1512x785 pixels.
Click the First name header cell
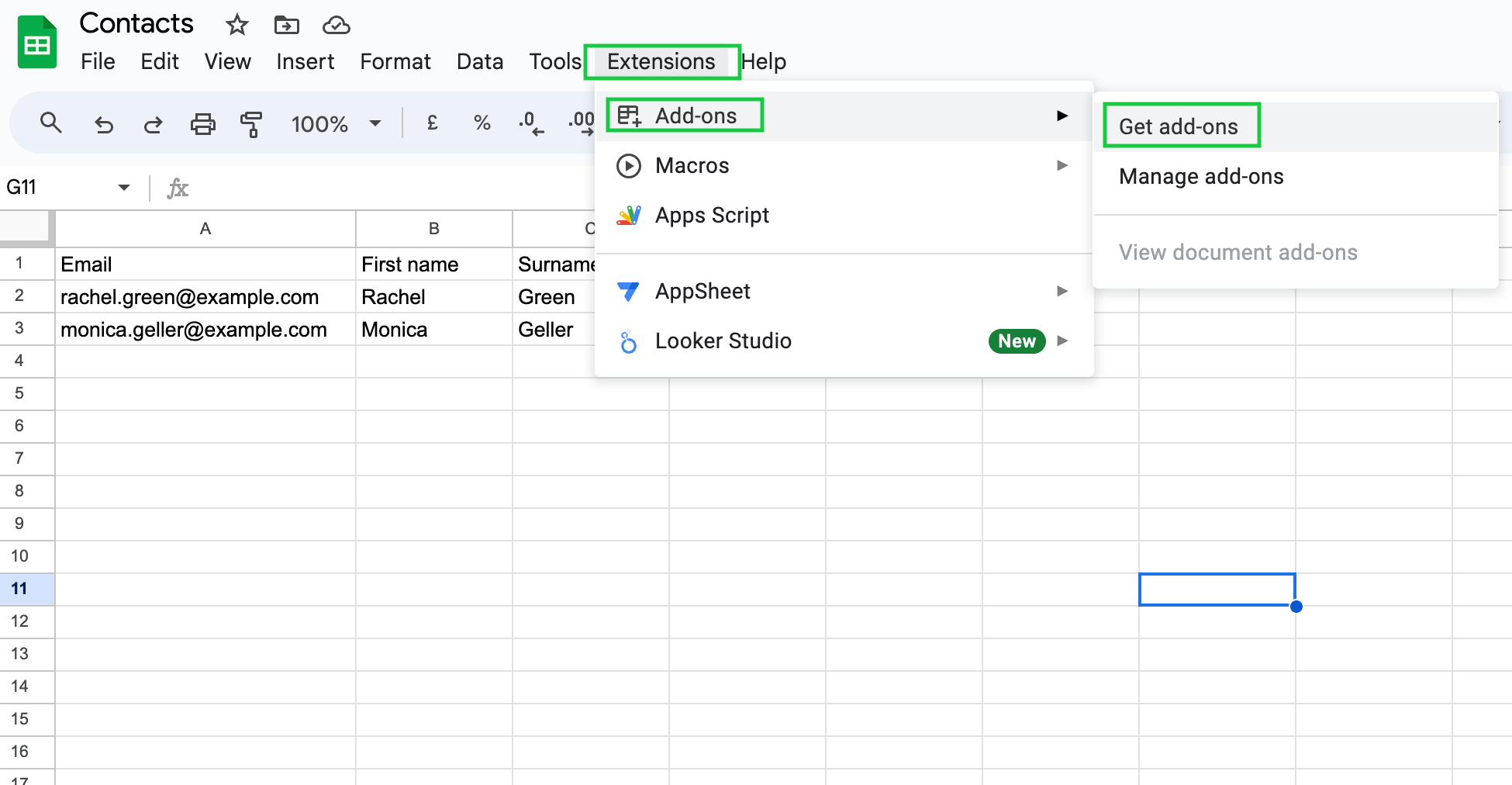click(x=434, y=264)
